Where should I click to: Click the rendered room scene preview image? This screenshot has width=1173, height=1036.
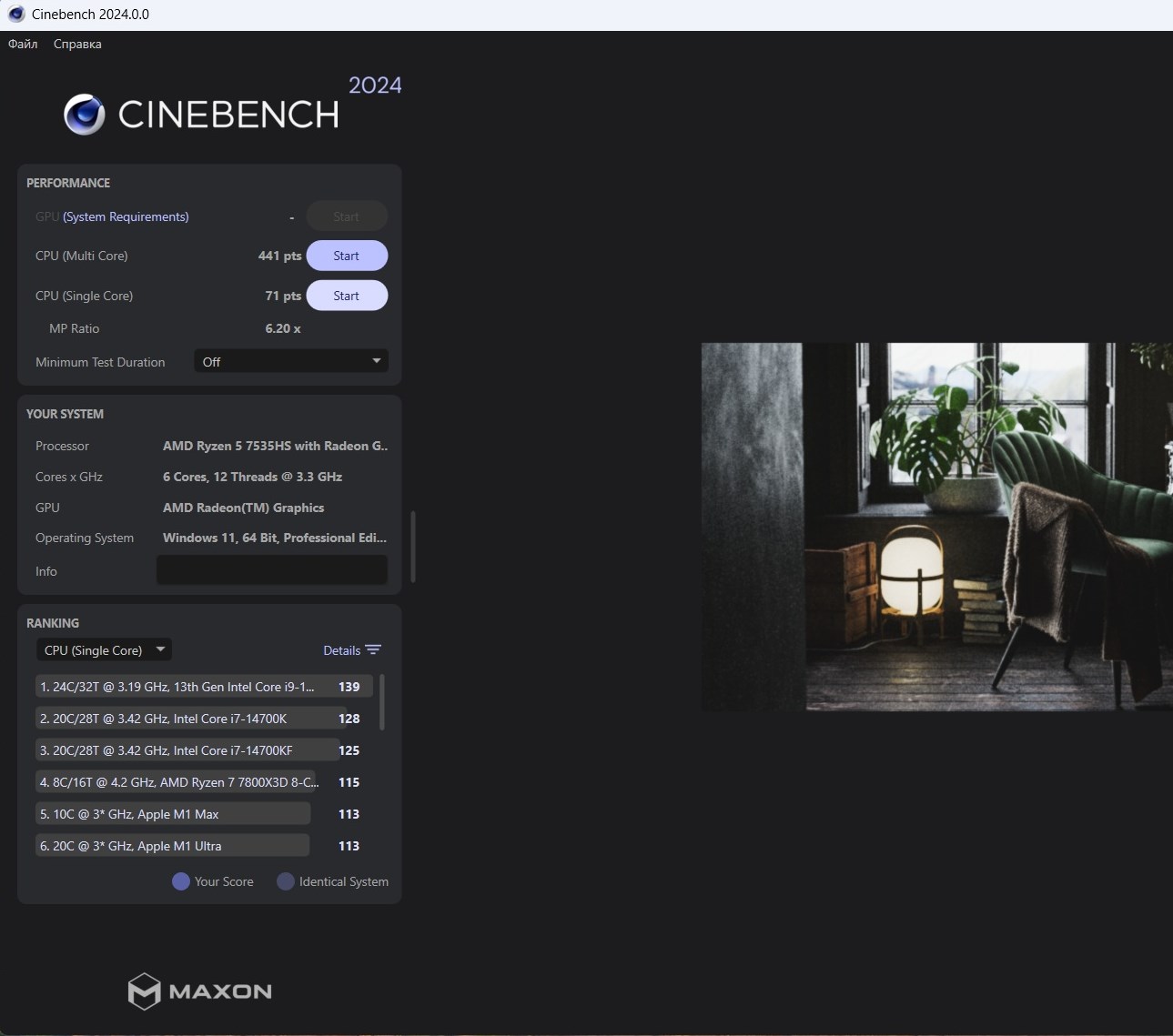[x=936, y=527]
